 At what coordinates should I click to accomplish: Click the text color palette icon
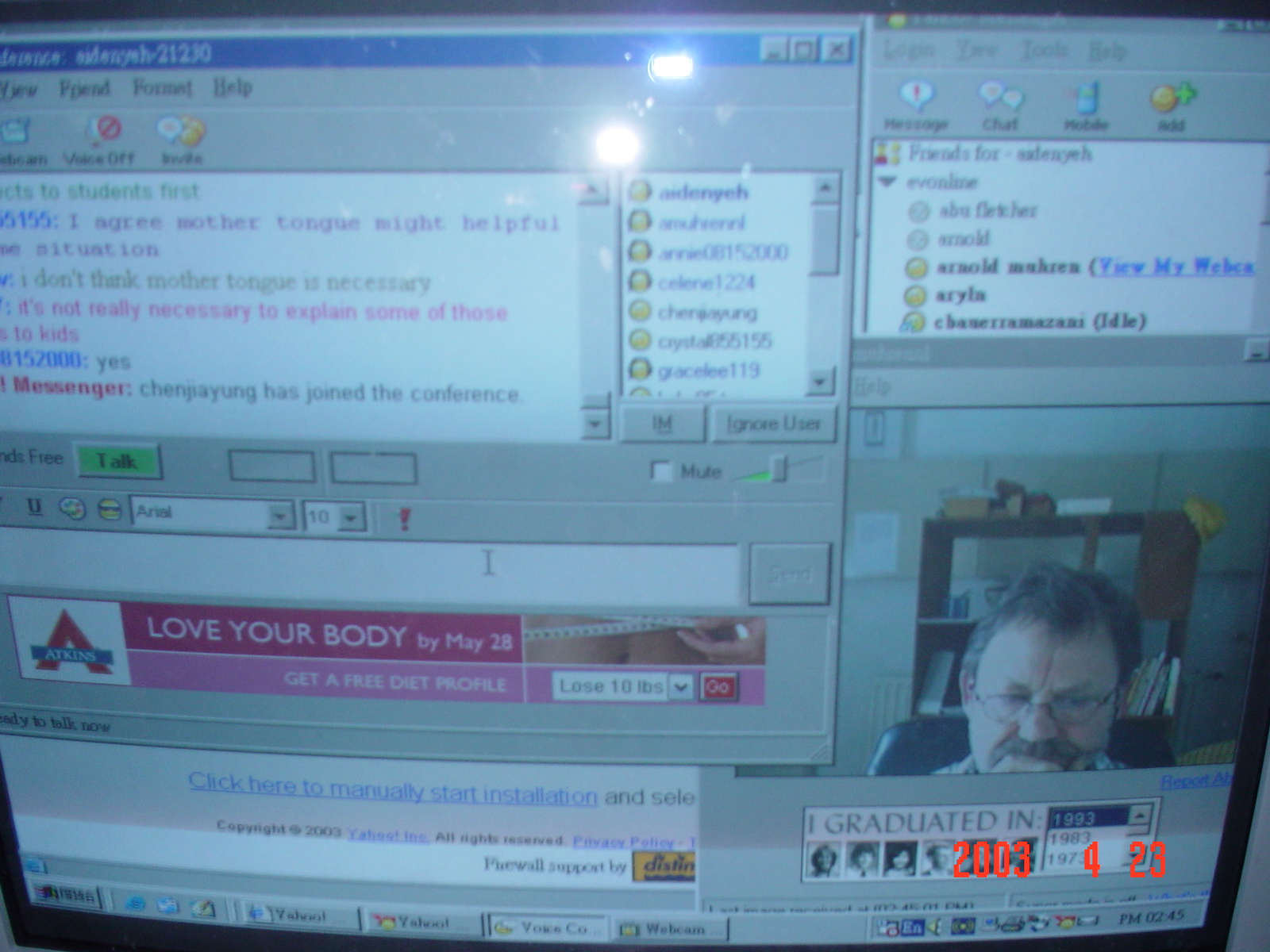[72, 509]
